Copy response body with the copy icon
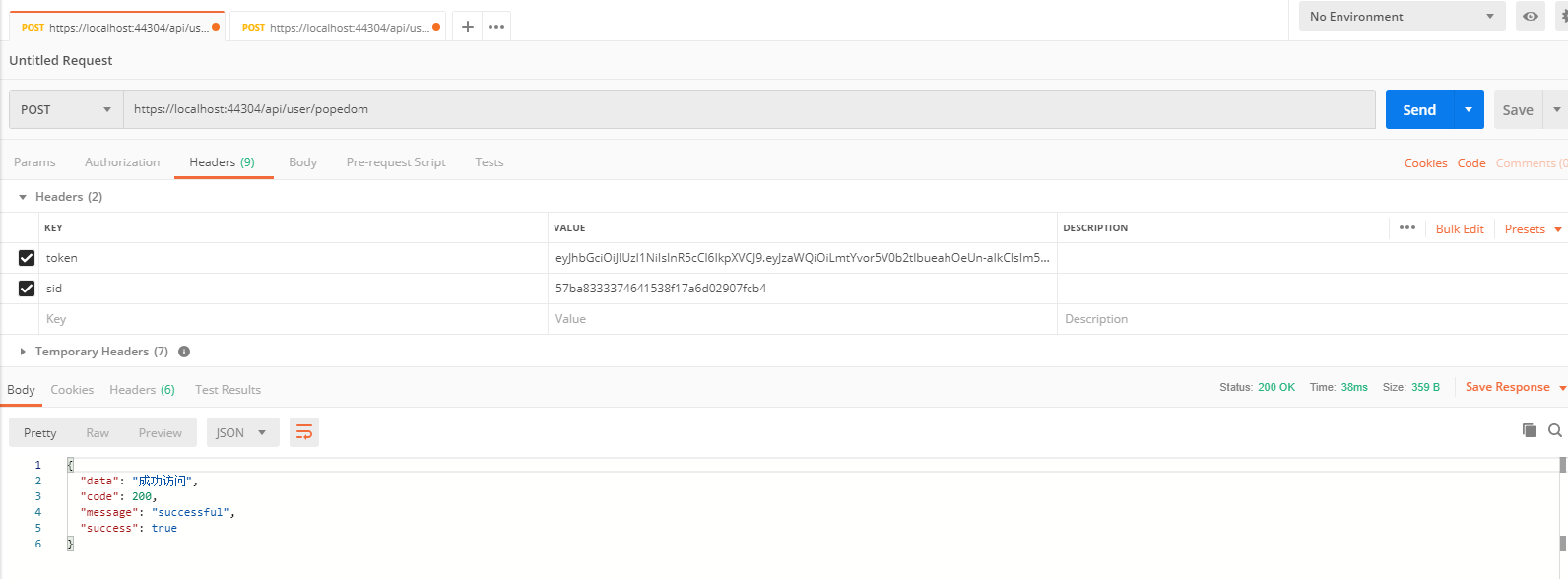The height and width of the screenshot is (579, 1568). coord(1530,430)
